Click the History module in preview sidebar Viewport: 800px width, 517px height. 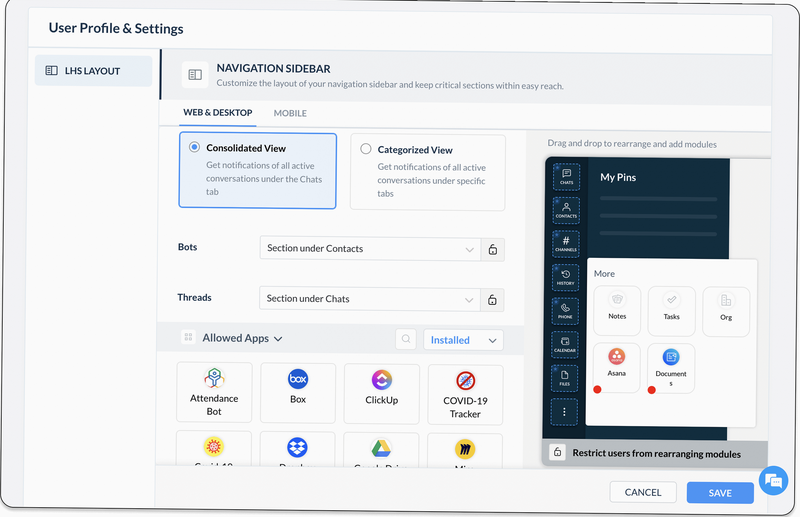click(565, 278)
